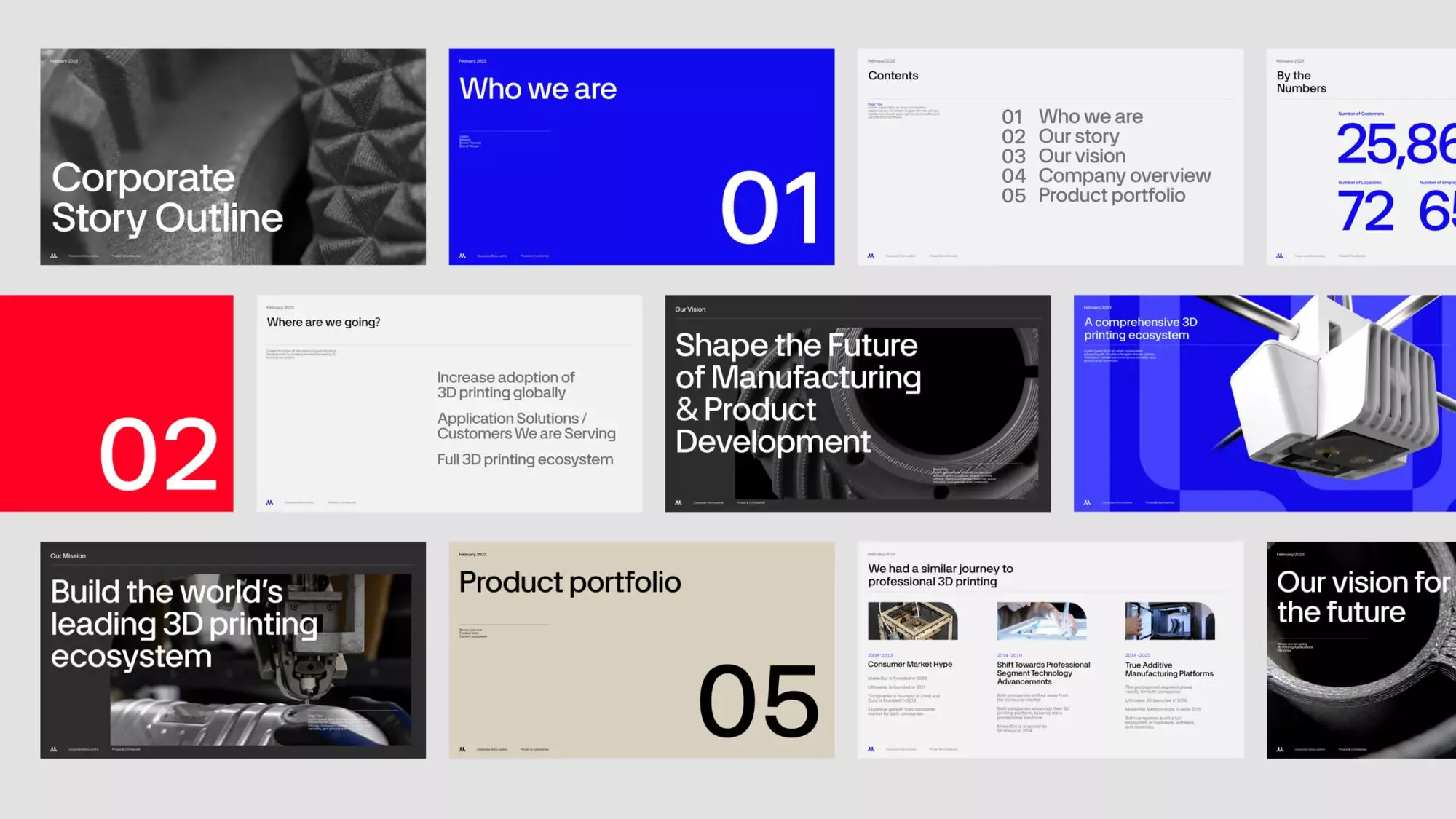
Task: Select the beige Product portfolio 05 slide
Action: pyautogui.click(x=641, y=649)
